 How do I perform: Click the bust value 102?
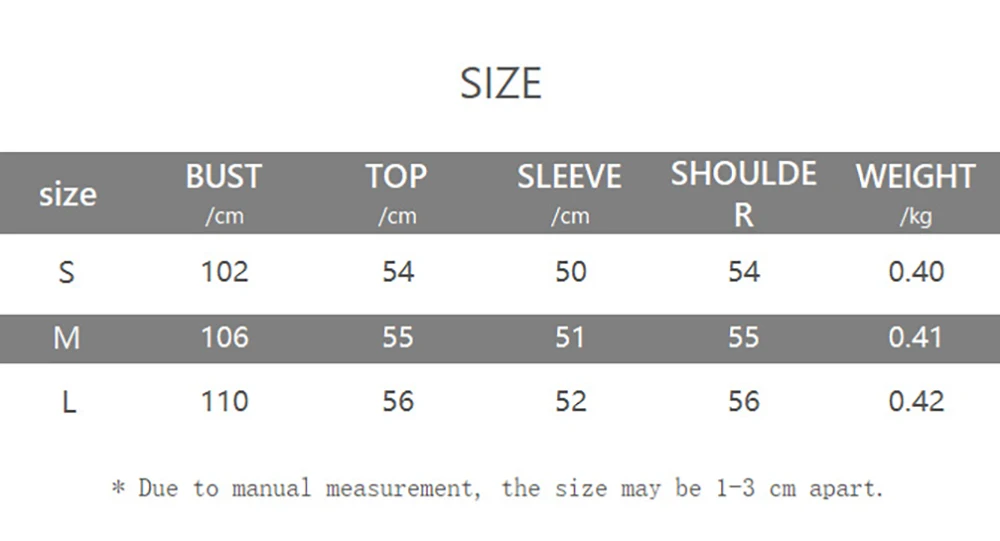pos(224,272)
